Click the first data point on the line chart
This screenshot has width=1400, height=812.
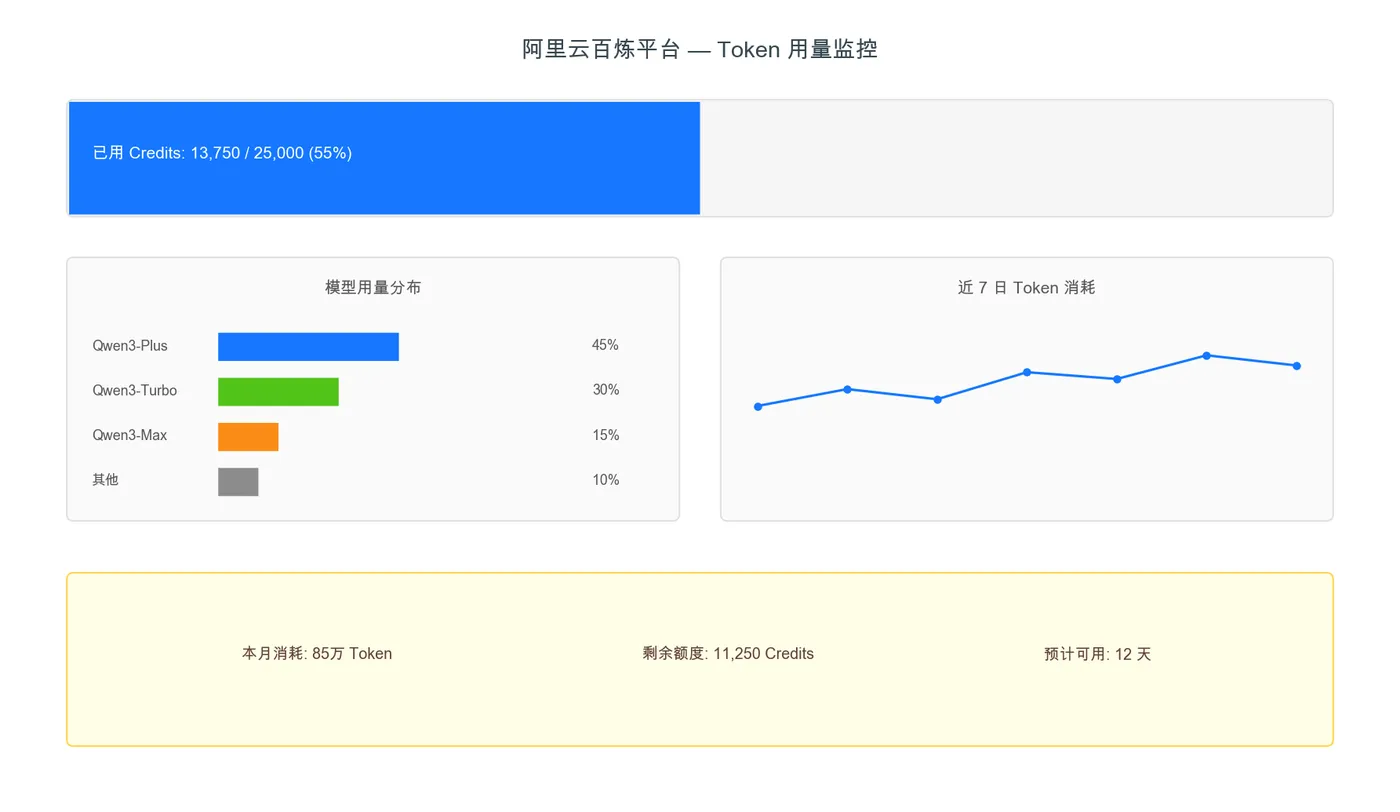(x=758, y=406)
